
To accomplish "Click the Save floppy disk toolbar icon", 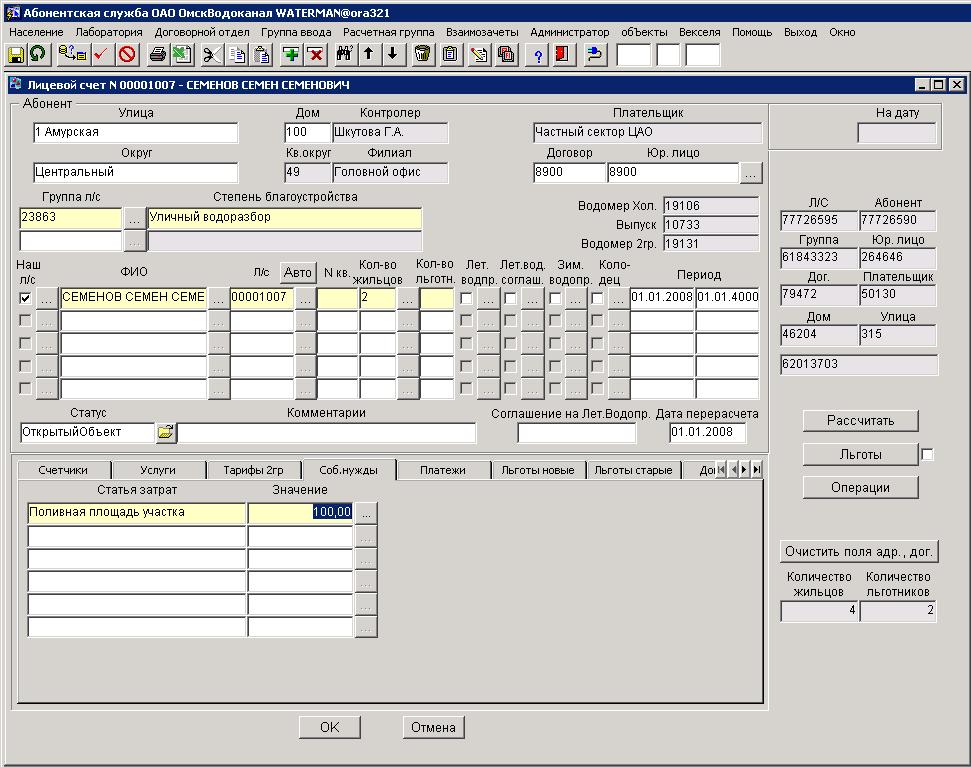I will 17,54.
